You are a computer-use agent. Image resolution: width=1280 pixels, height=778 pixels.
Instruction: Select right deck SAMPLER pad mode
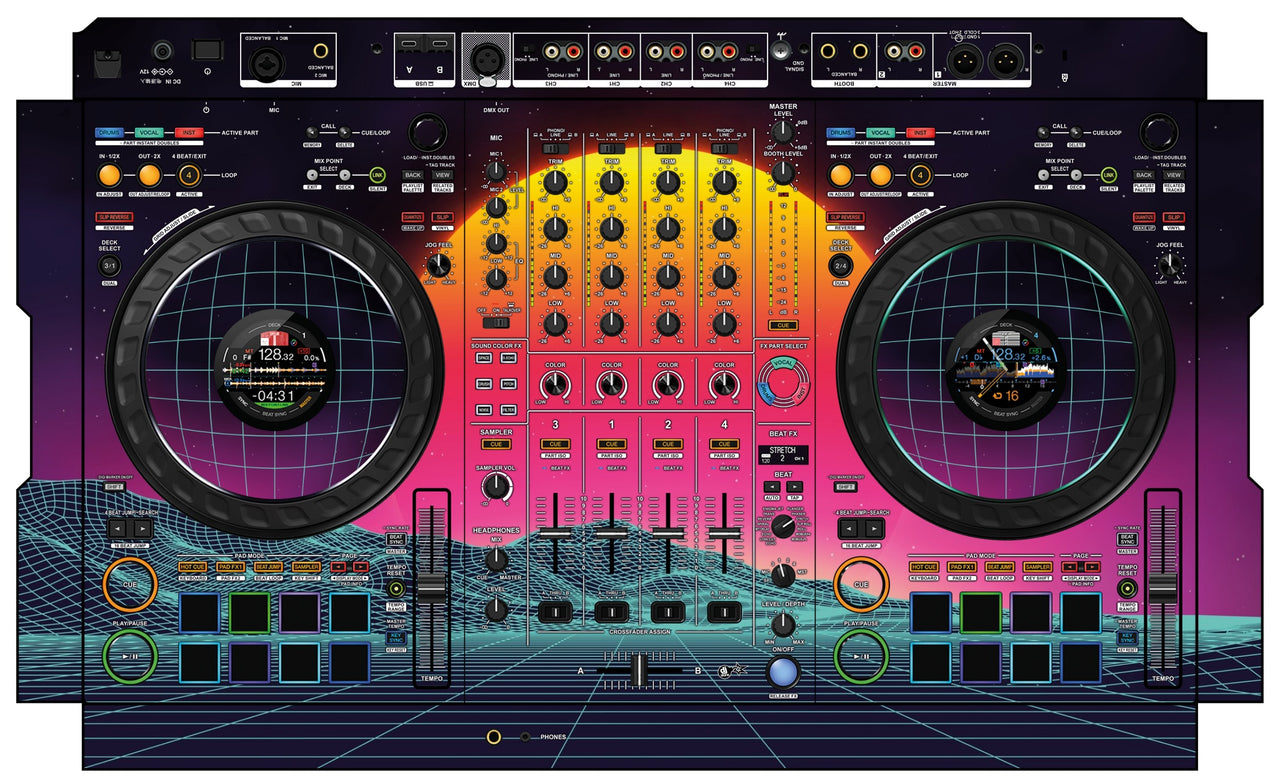(1037, 567)
